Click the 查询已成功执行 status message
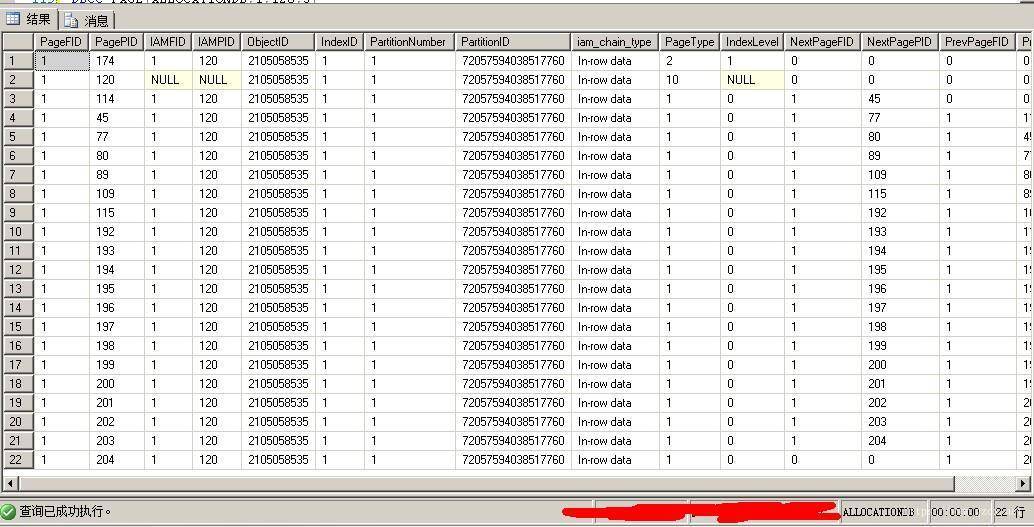The width and height of the screenshot is (1034, 527). click(x=65, y=511)
